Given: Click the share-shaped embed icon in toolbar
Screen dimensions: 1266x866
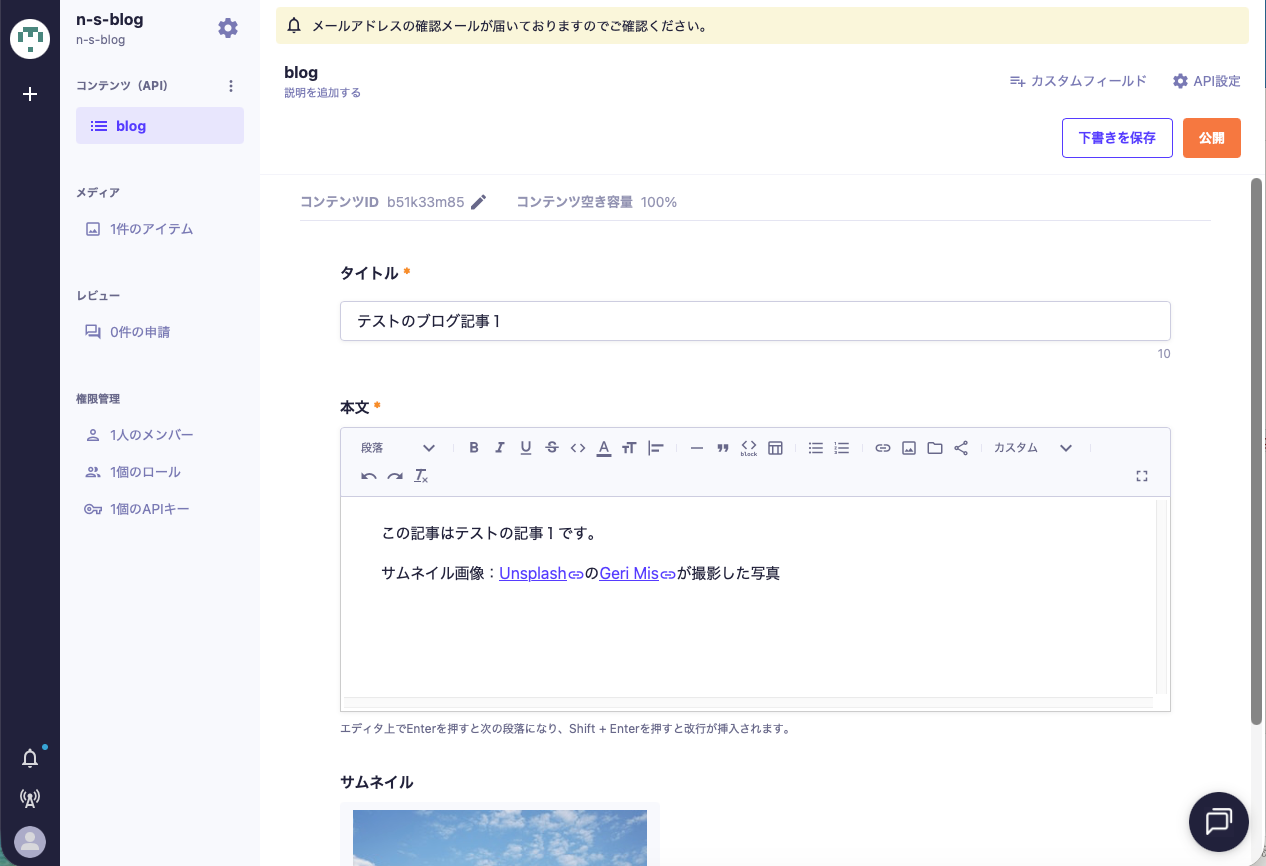Looking at the screenshot, I should [961, 448].
